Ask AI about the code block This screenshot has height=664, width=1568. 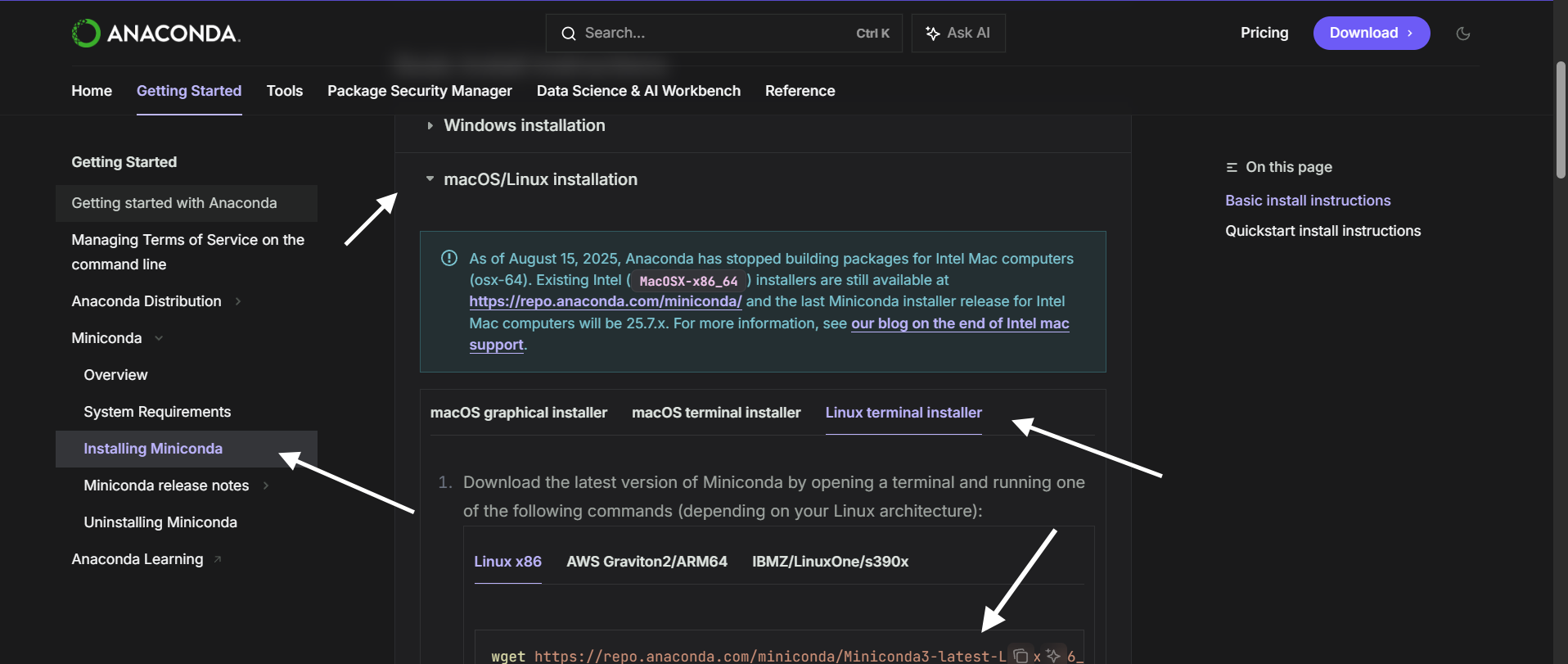click(x=1053, y=655)
